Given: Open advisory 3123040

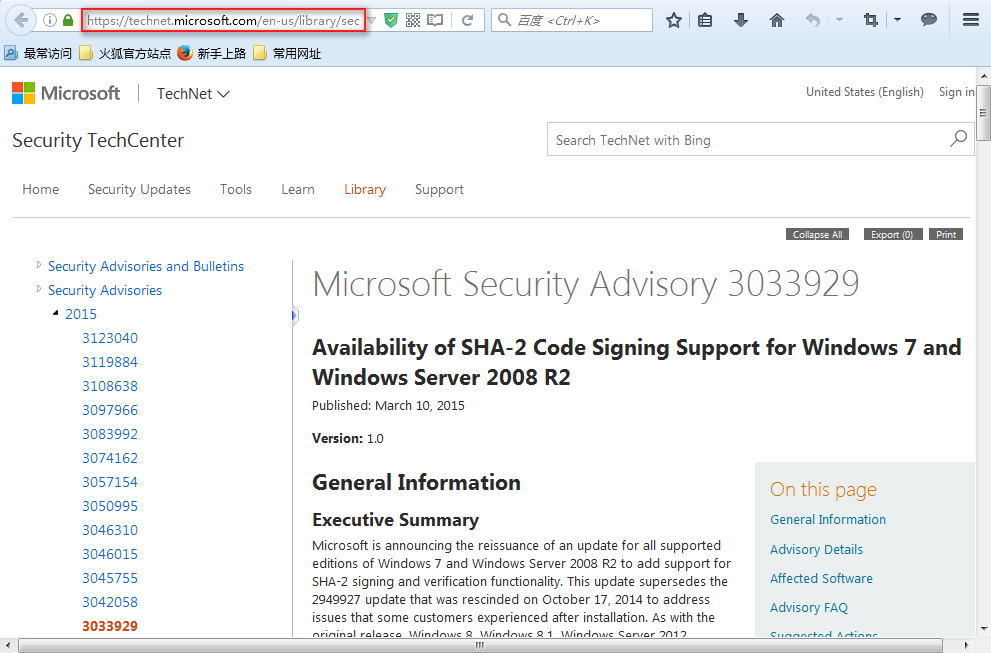Looking at the screenshot, I should [x=110, y=338].
